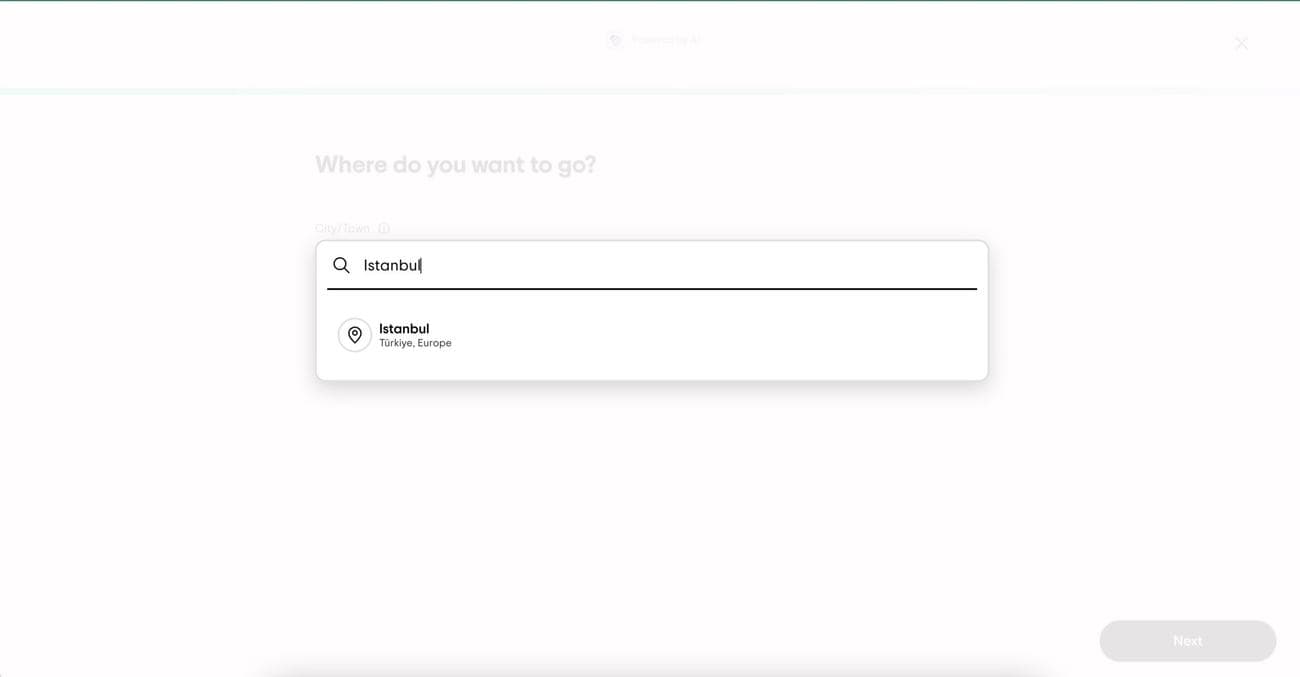Viewport: 1300px width, 677px height.
Task: Click the "Where do you want to go?" heading
Action: tap(455, 165)
